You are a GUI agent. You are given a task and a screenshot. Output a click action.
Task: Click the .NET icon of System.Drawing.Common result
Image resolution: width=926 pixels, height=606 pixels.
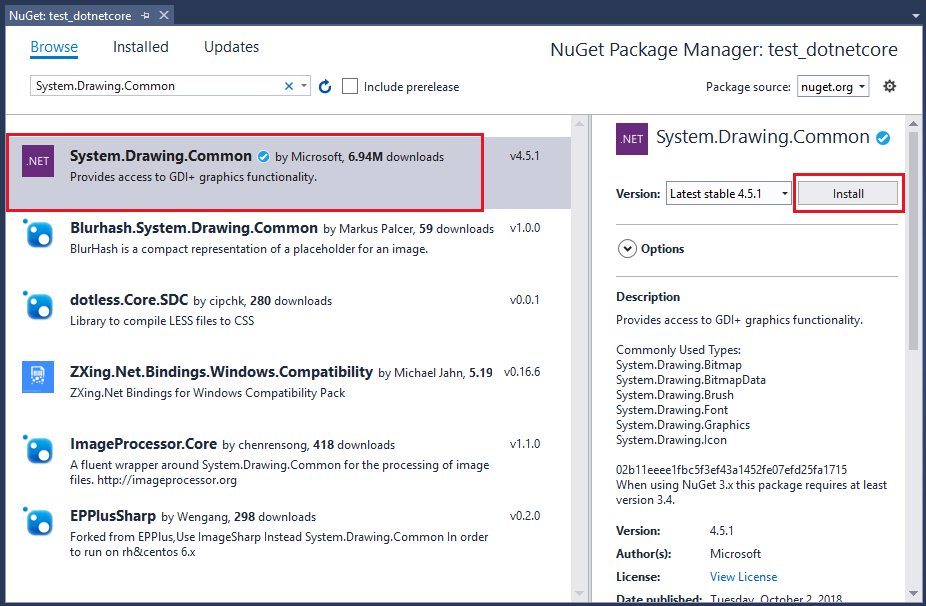coord(38,161)
